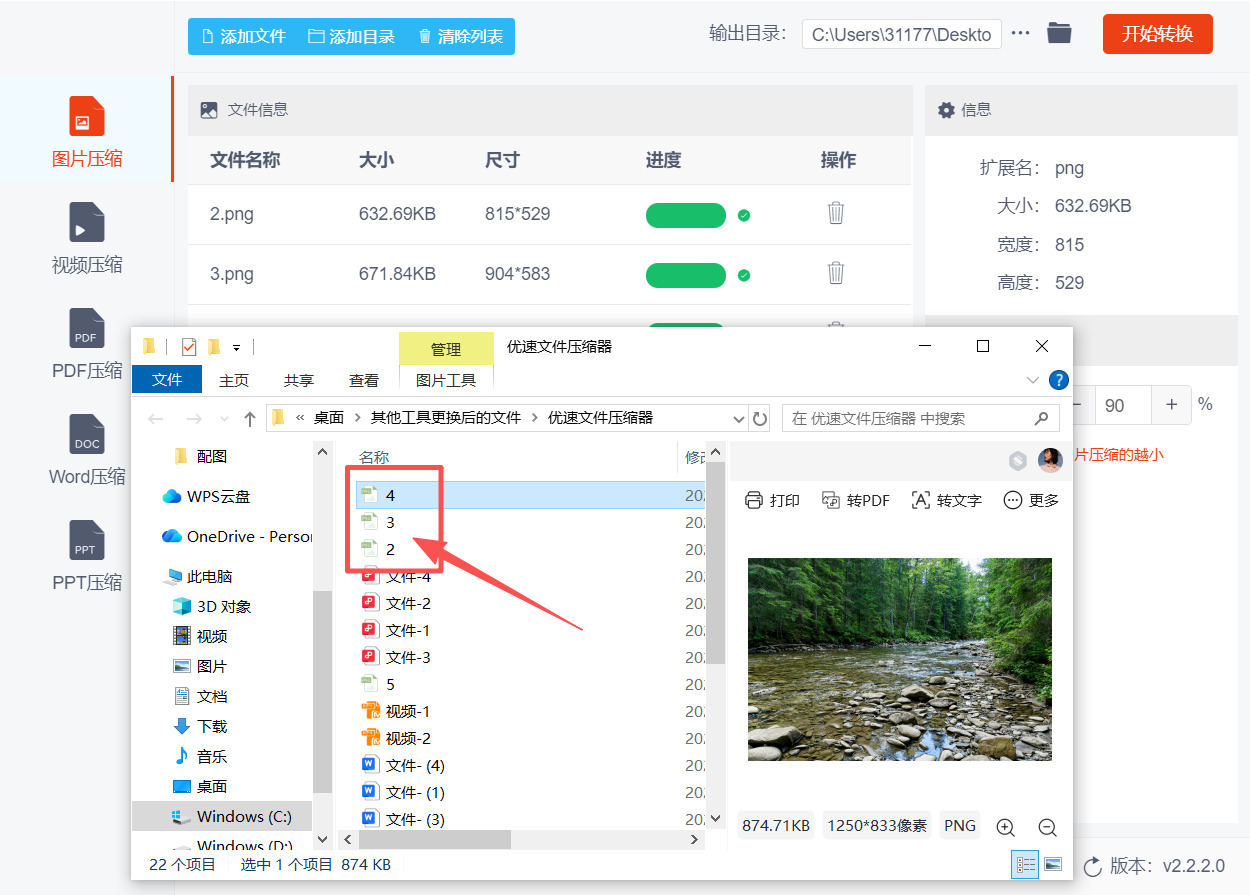Go up one folder level in Explorer
The image size is (1250, 895).
tap(250, 418)
